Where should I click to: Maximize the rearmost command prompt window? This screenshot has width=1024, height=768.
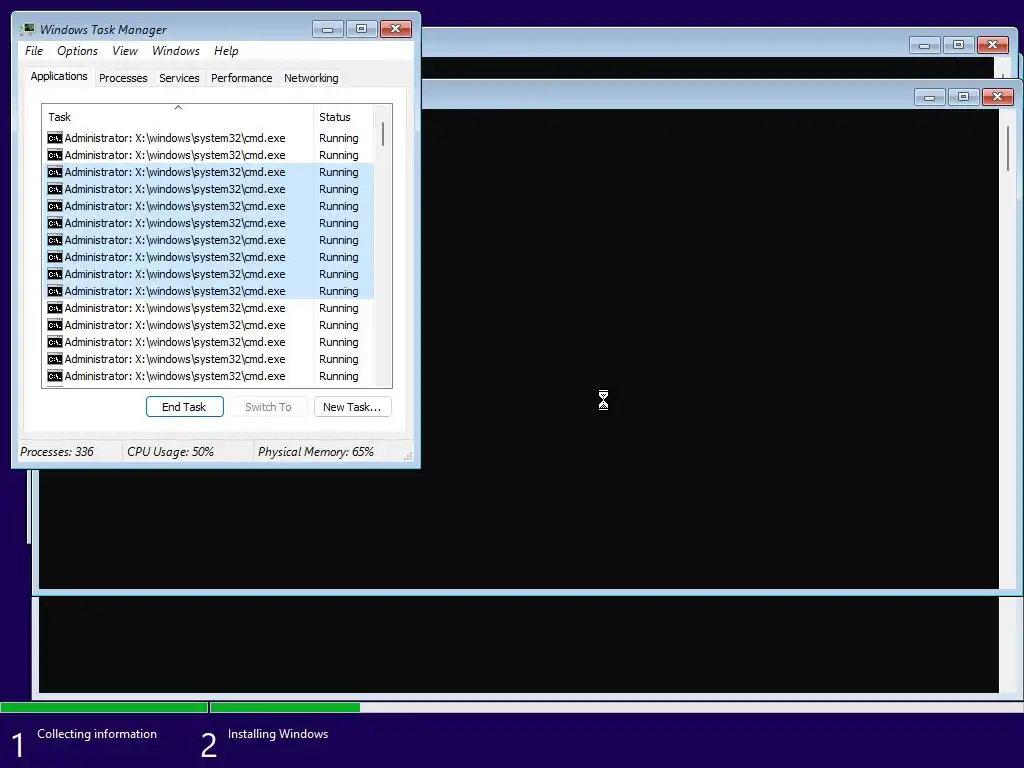pyautogui.click(x=959, y=45)
